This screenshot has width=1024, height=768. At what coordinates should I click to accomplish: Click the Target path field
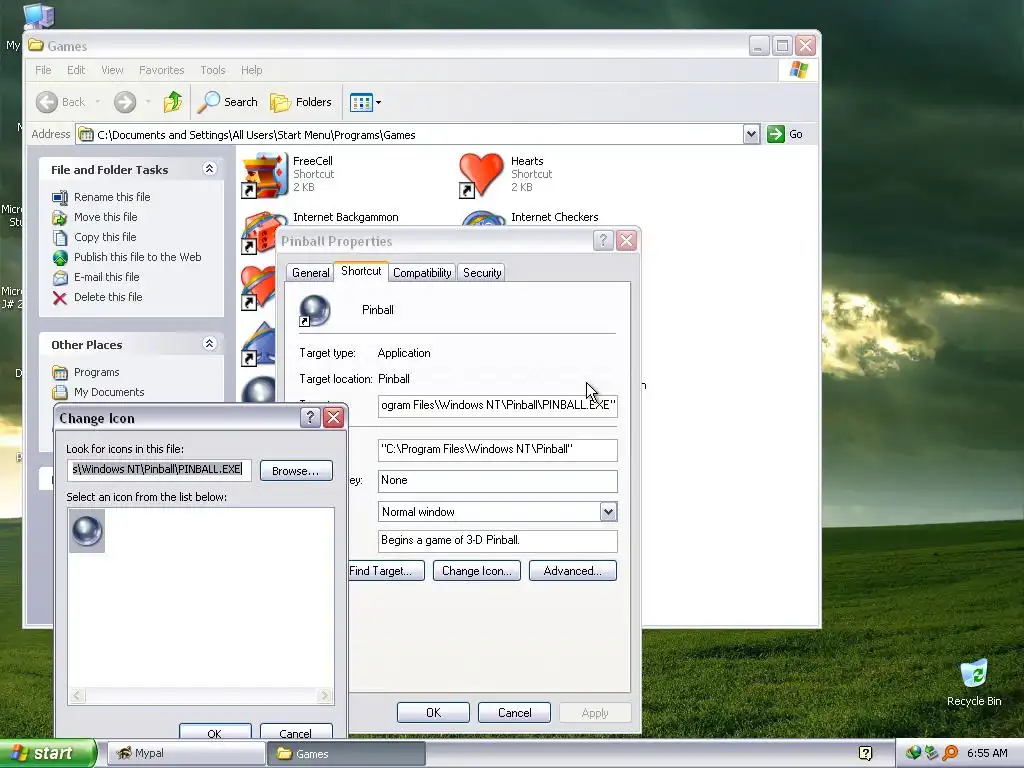pyautogui.click(x=498, y=405)
